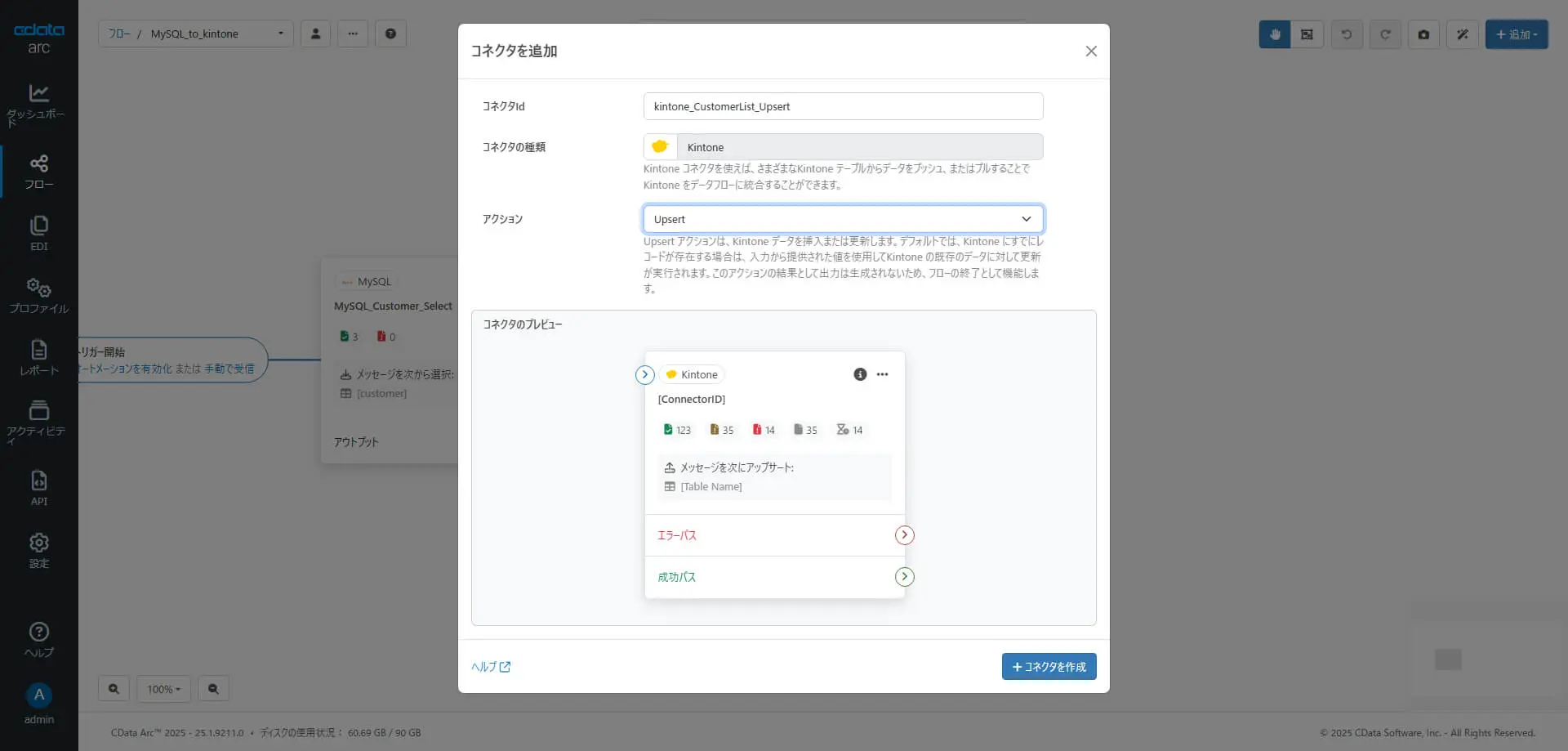Screen dimensions: 1568x751
Task: Click the [ConnectorID] text on the preview card
Action: (x=692, y=399)
